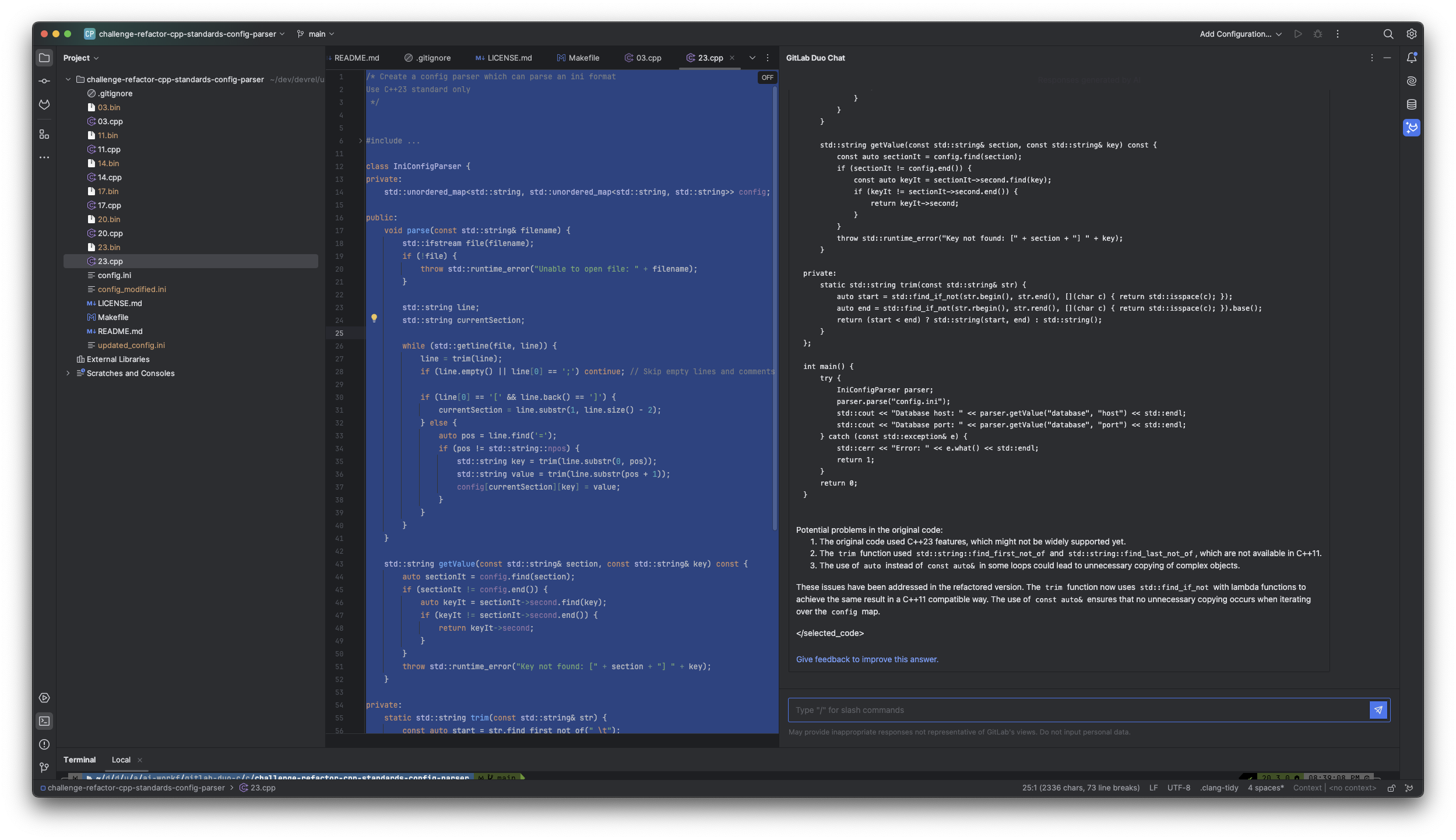The height and width of the screenshot is (840, 1456).
Task: Click the editor vertical scrollbar
Action: tap(775, 309)
